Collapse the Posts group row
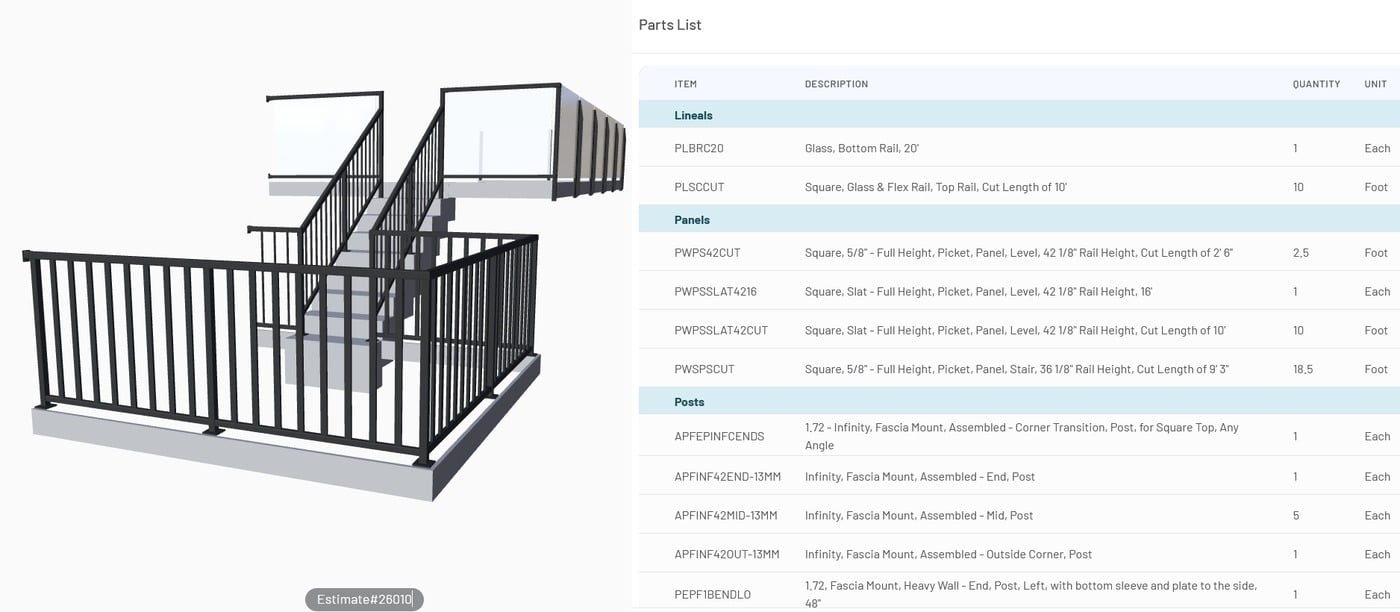 (x=689, y=402)
